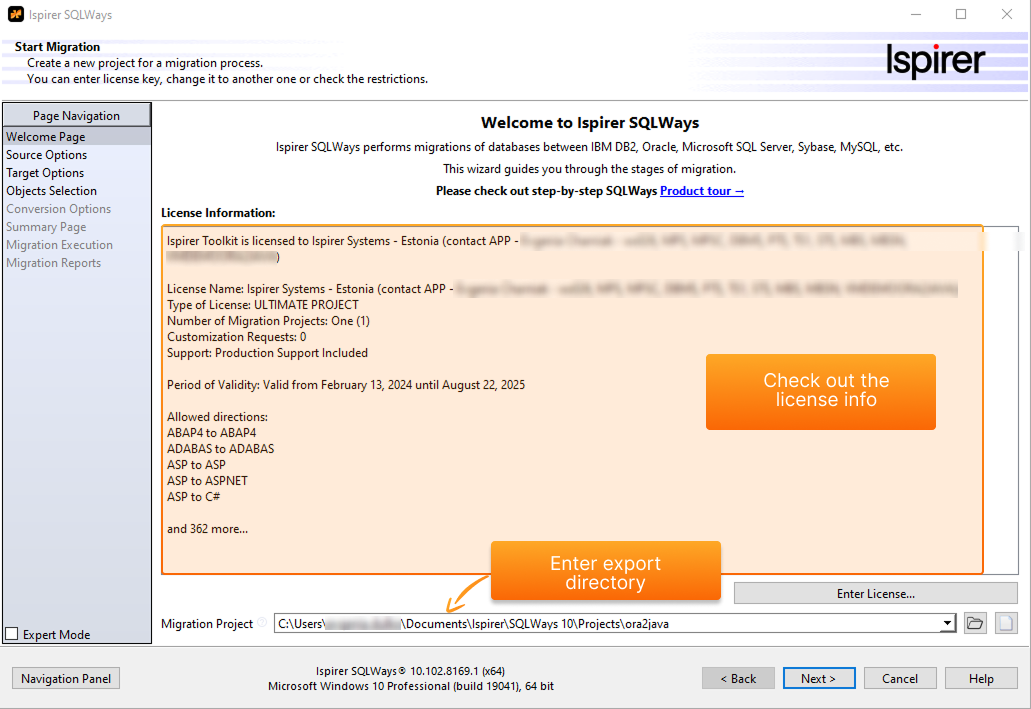Click the new project document icon
The width and height of the screenshot is (1031, 709).
1004,622
